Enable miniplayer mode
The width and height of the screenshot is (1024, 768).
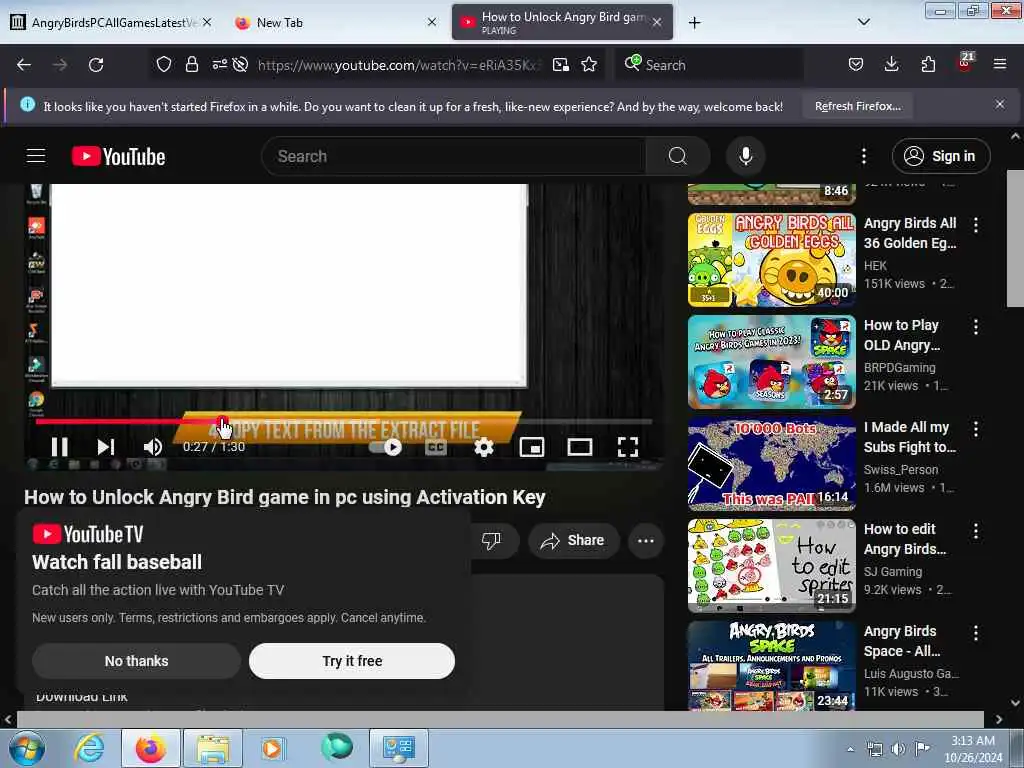pyautogui.click(x=532, y=447)
